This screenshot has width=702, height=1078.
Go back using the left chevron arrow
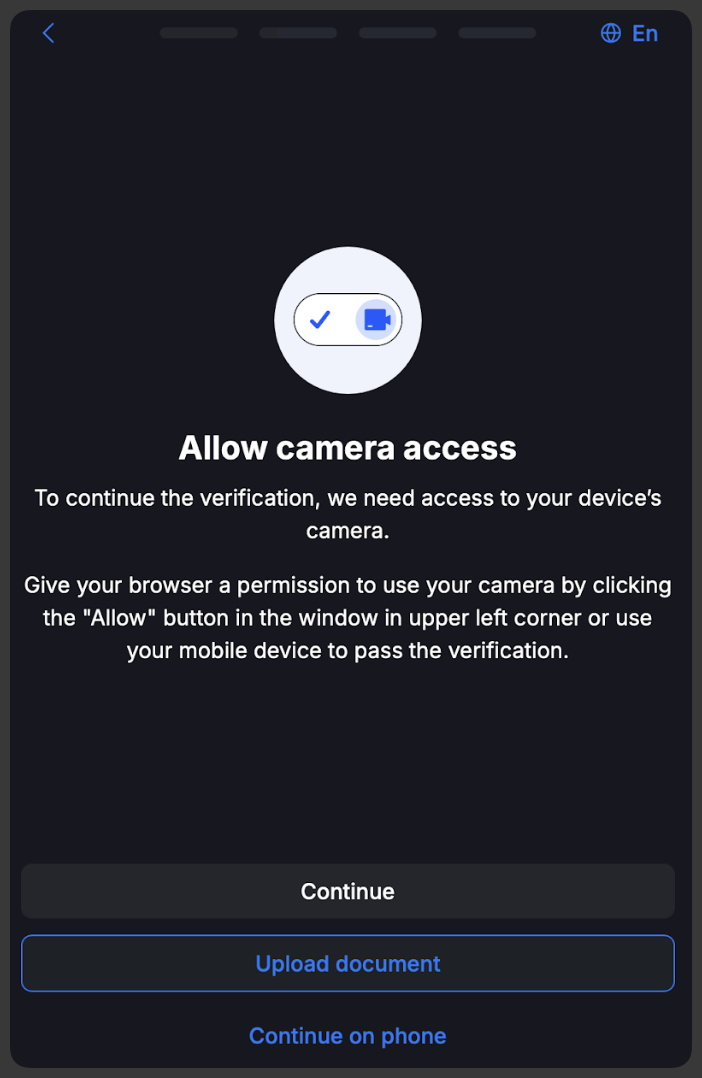point(48,33)
